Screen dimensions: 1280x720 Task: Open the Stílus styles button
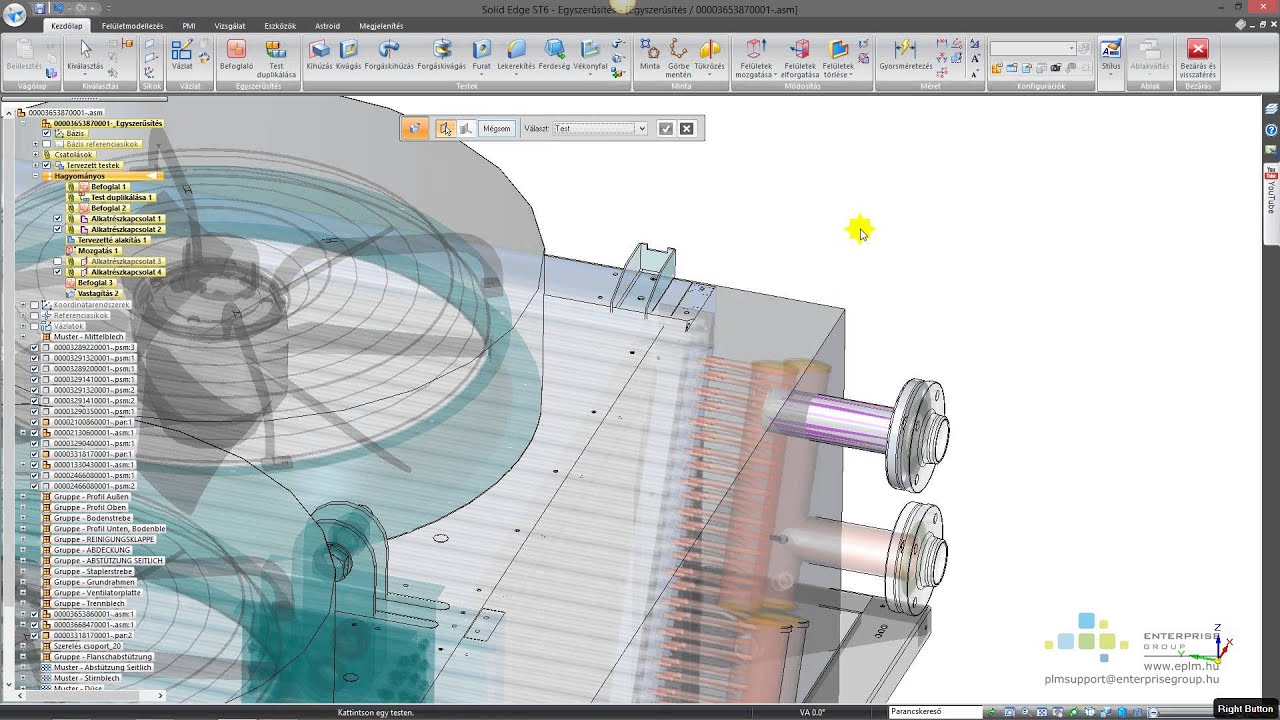click(1110, 55)
